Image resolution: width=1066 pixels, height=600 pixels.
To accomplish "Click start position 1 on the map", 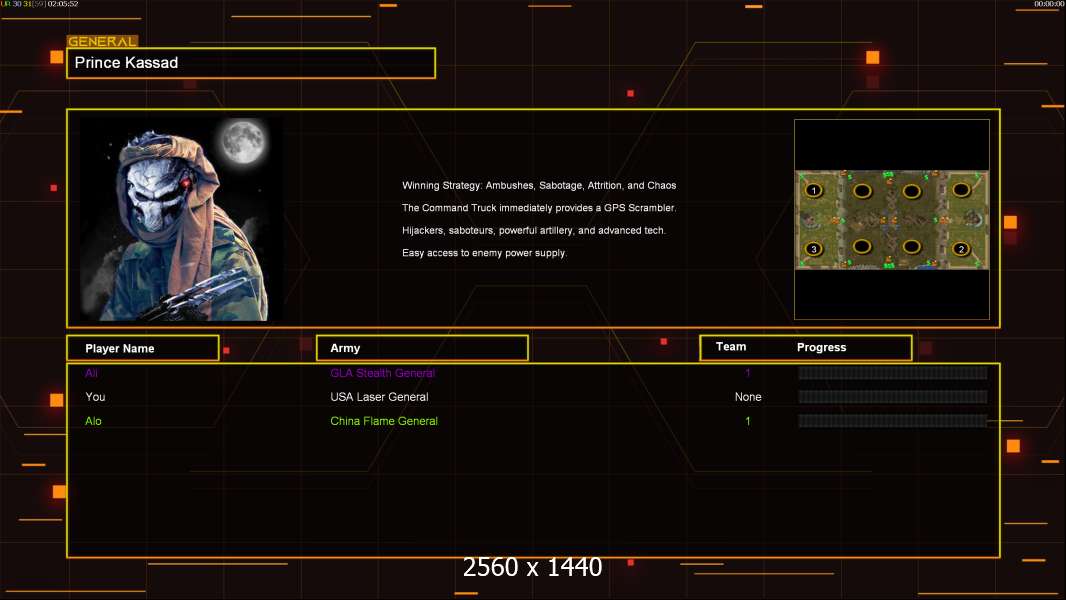I will pos(814,190).
